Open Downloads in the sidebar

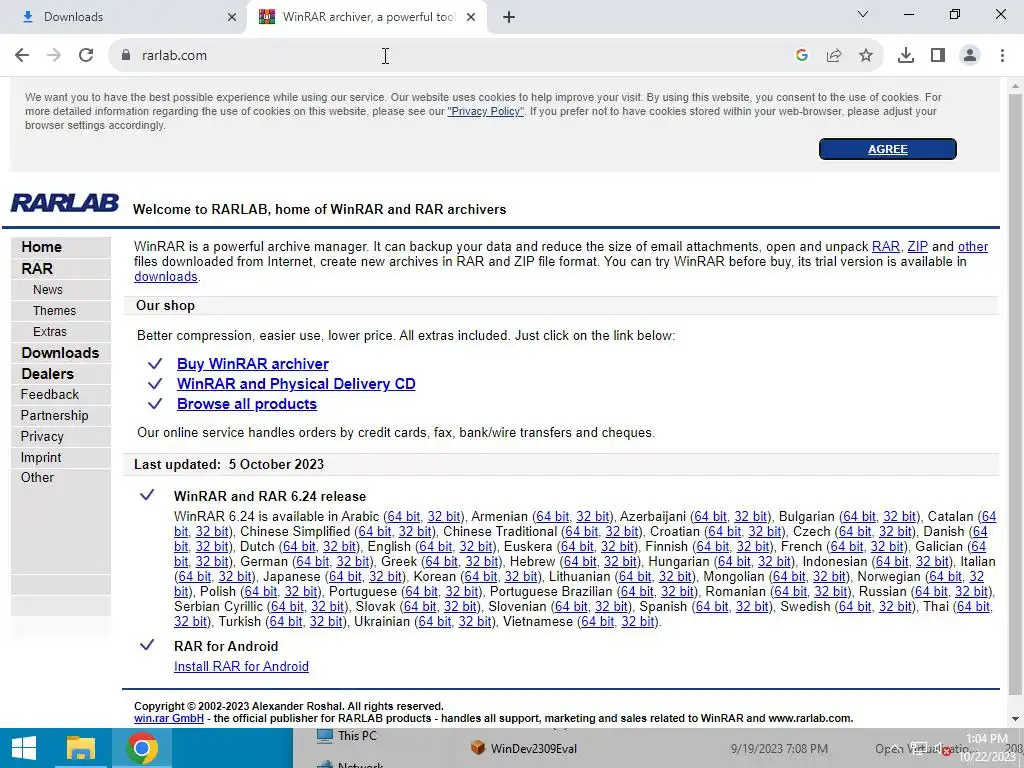pos(60,353)
